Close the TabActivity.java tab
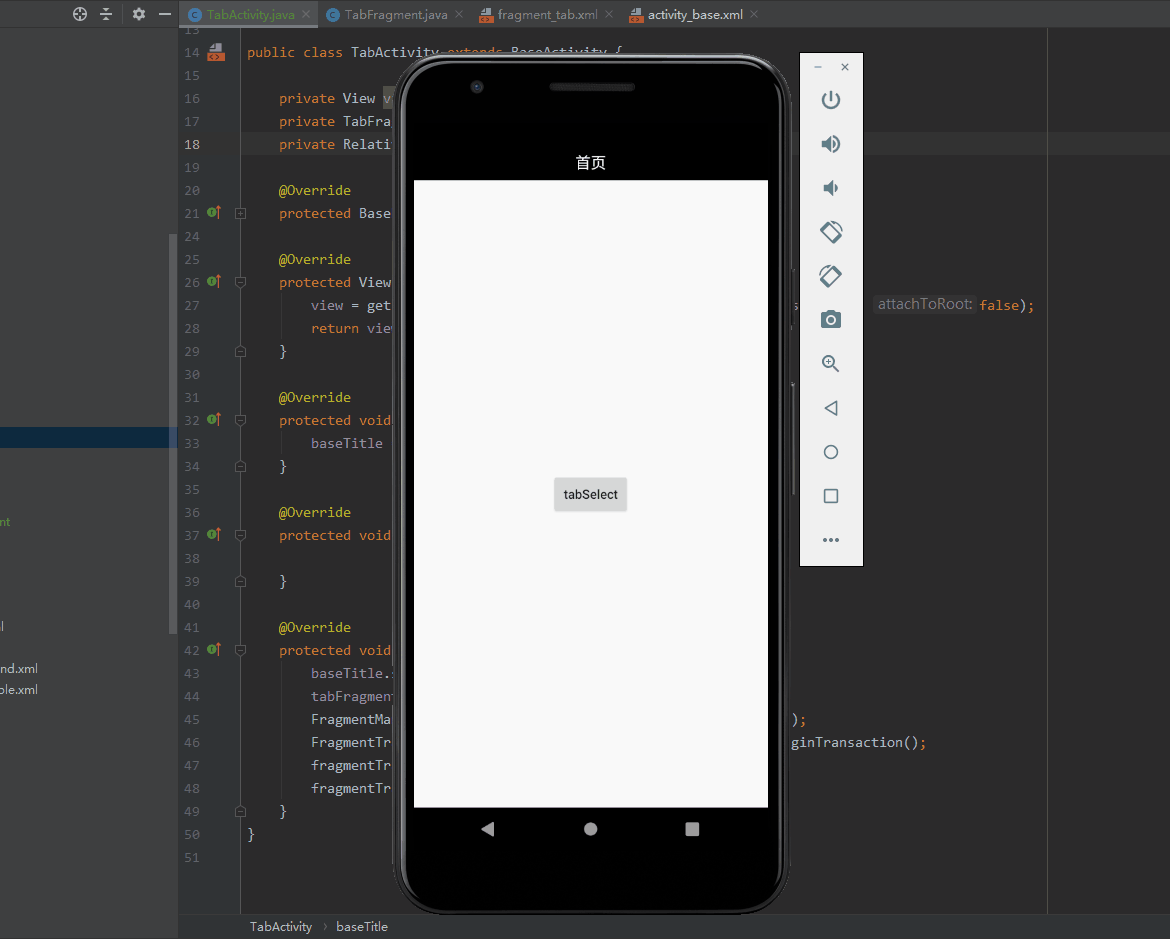 tap(306, 14)
